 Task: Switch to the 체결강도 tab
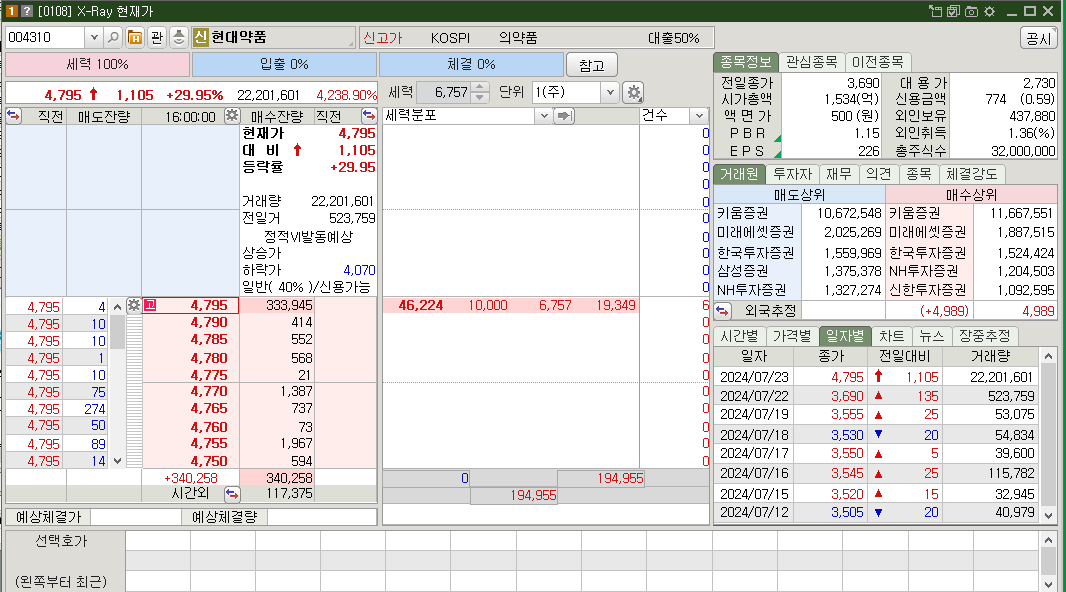click(x=972, y=174)
